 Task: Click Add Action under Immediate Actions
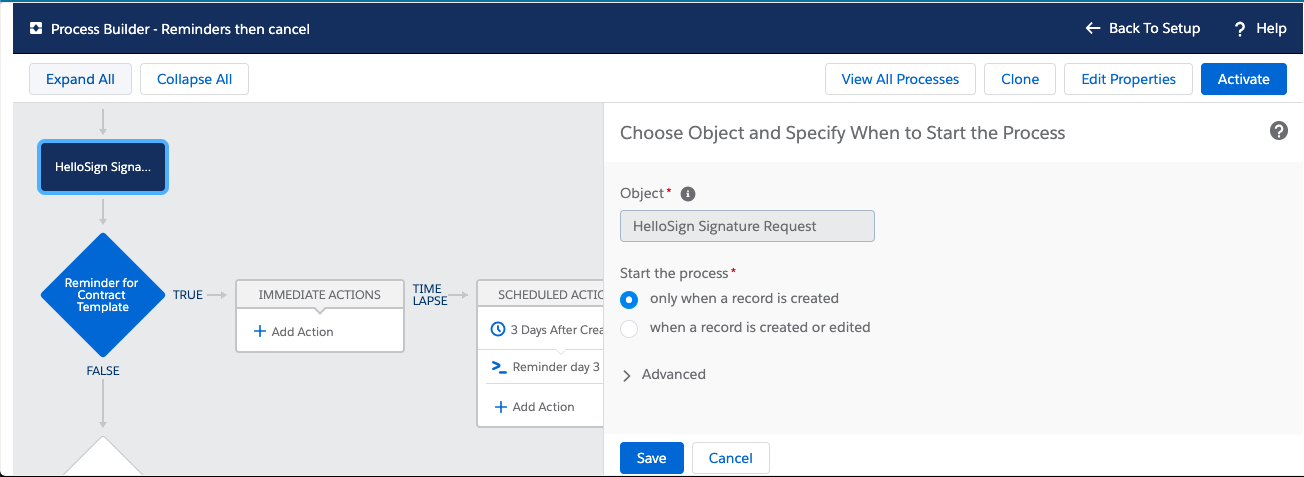(294, 331)
